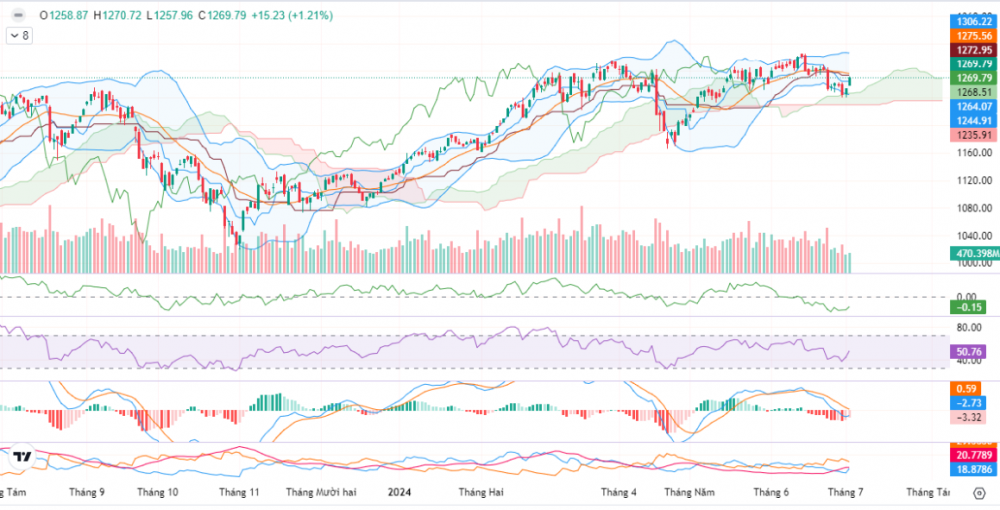Screen dimensions: 1000x510
Task: Click the TradingView logo on the chart
Action: pos(22,457)
